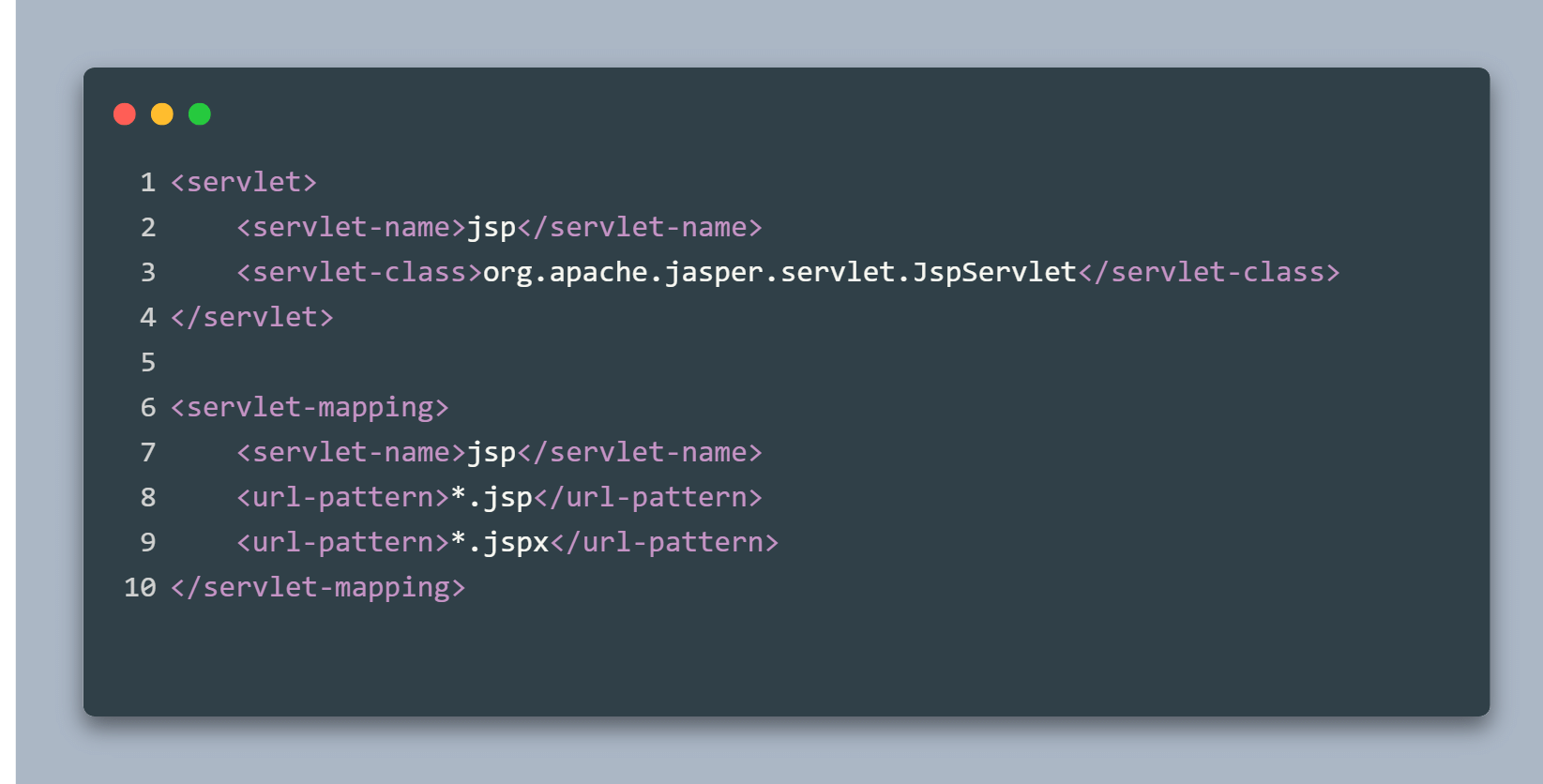Click the opening <servlet> tag on line 1

(244, 182)
